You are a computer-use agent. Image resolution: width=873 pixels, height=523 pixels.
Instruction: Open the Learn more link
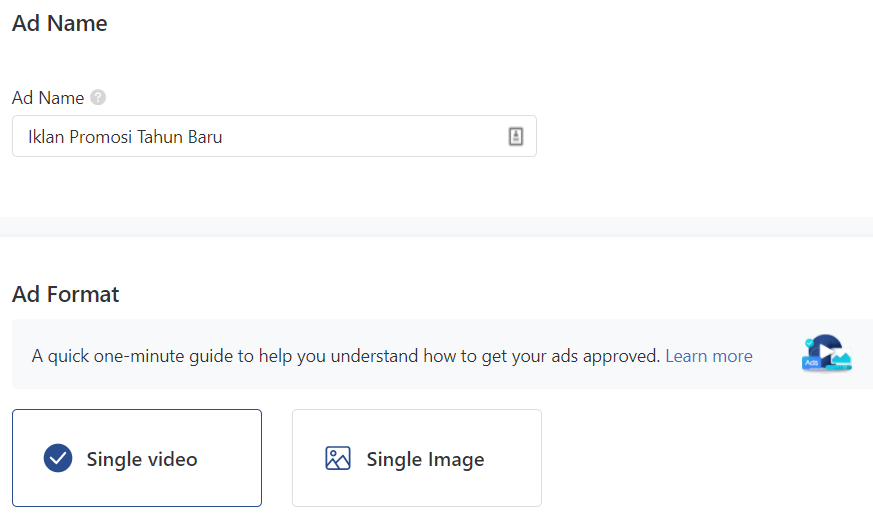pos(709,356)
